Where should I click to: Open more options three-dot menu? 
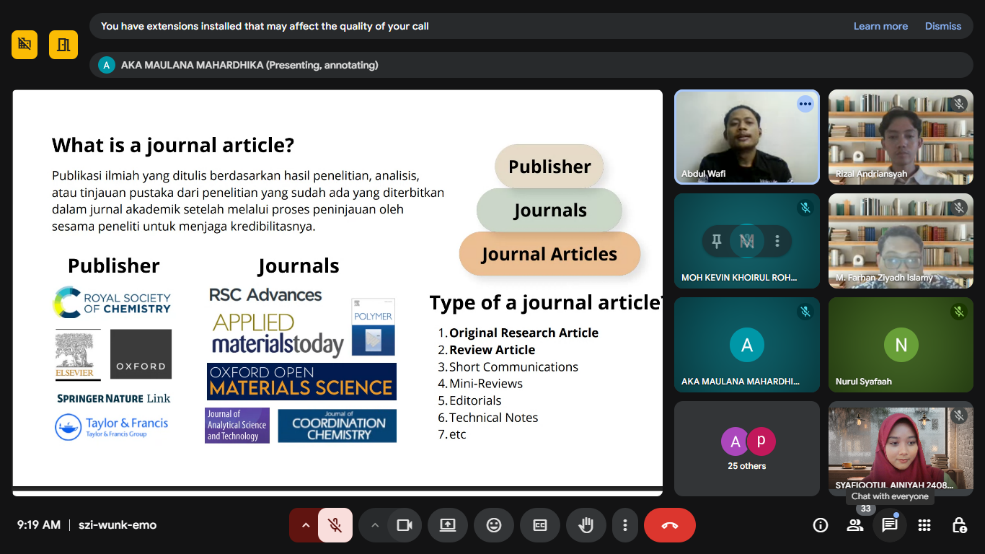pyautogui.click(x=625, y=525)
